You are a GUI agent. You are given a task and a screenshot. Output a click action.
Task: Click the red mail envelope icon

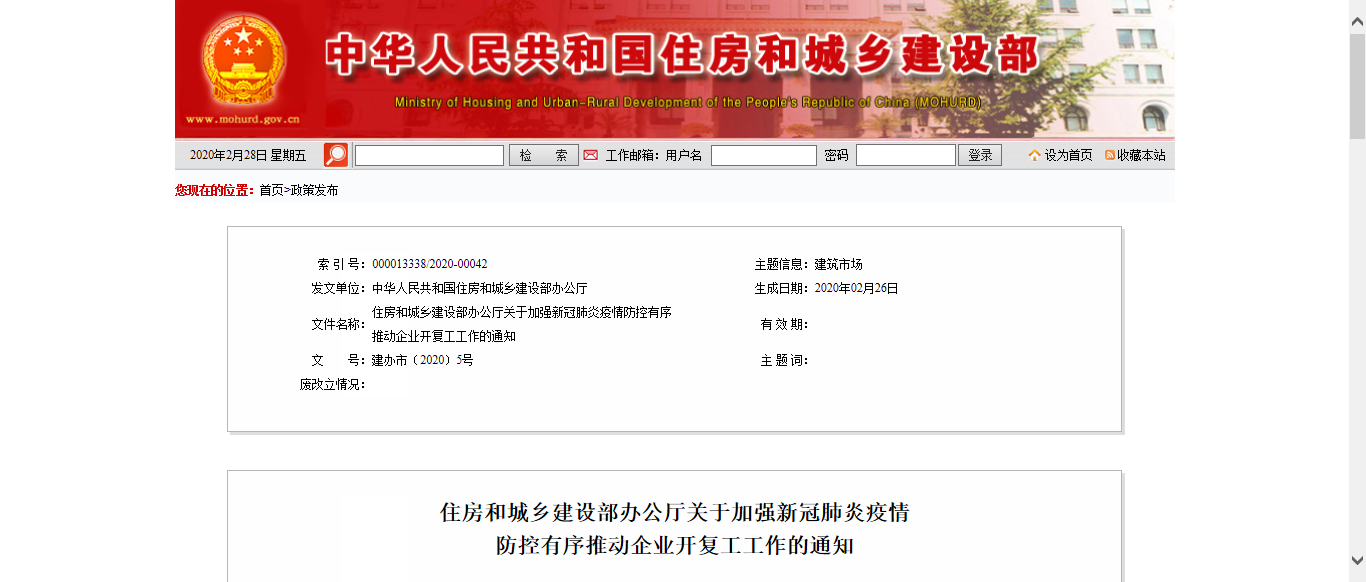pos(591,155)
